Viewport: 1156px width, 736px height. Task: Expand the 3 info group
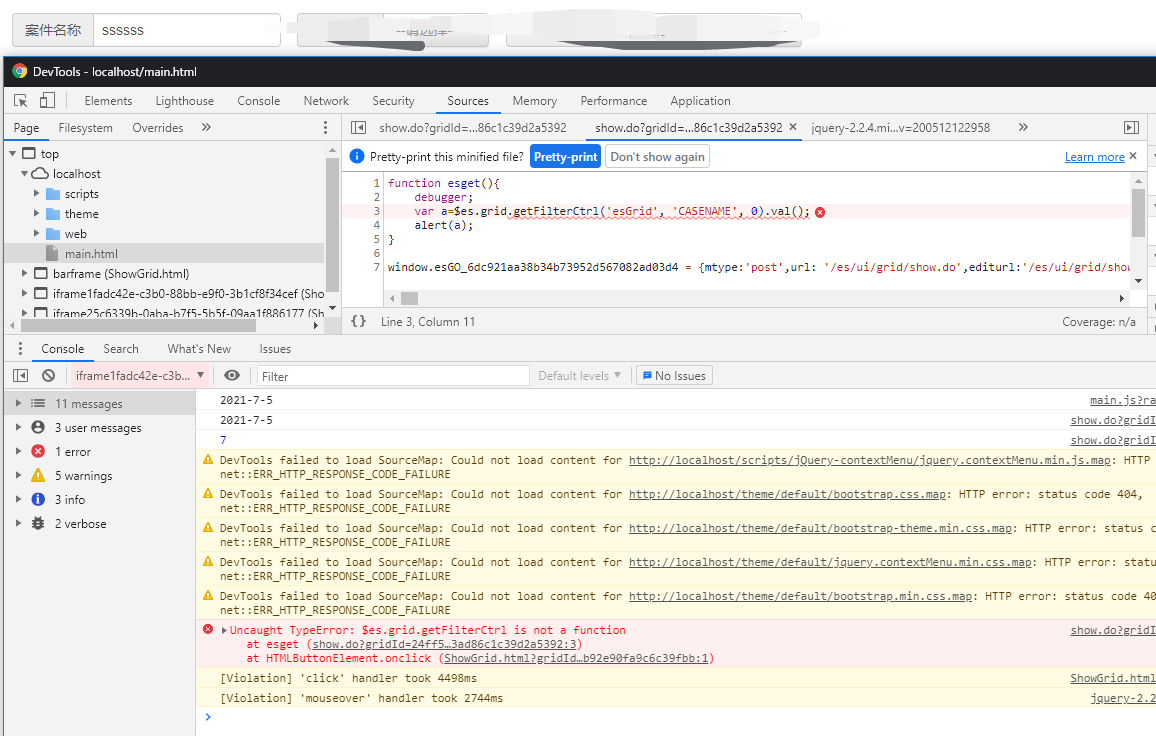18,499
